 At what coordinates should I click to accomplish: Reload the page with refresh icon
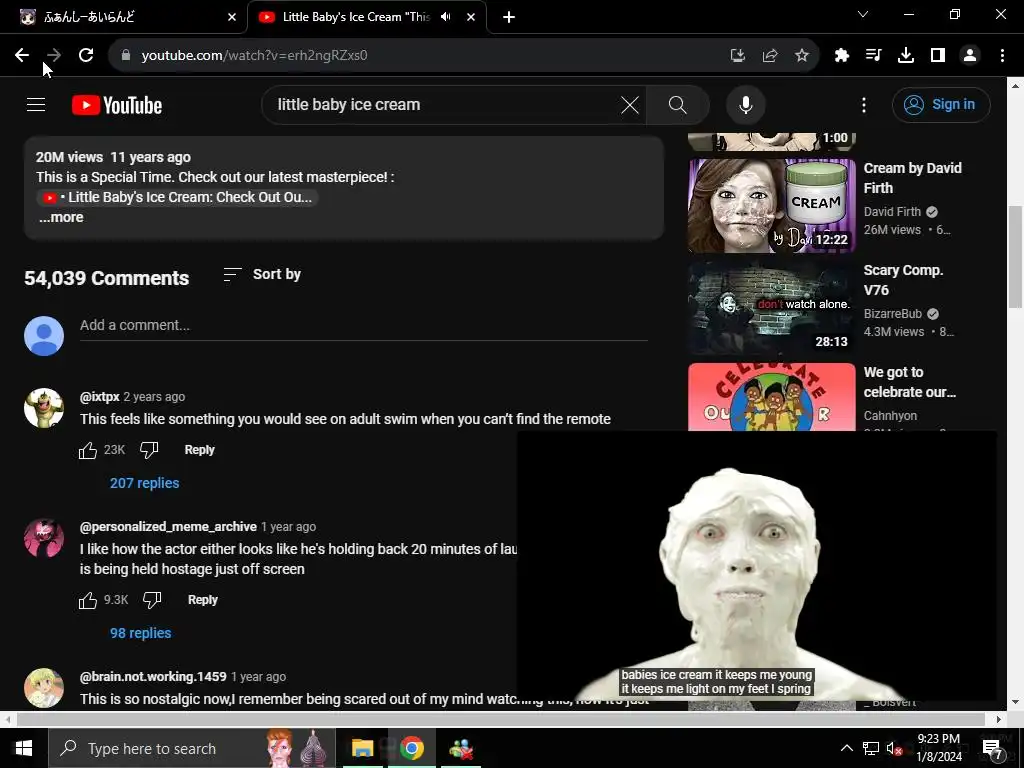[86, 56]
